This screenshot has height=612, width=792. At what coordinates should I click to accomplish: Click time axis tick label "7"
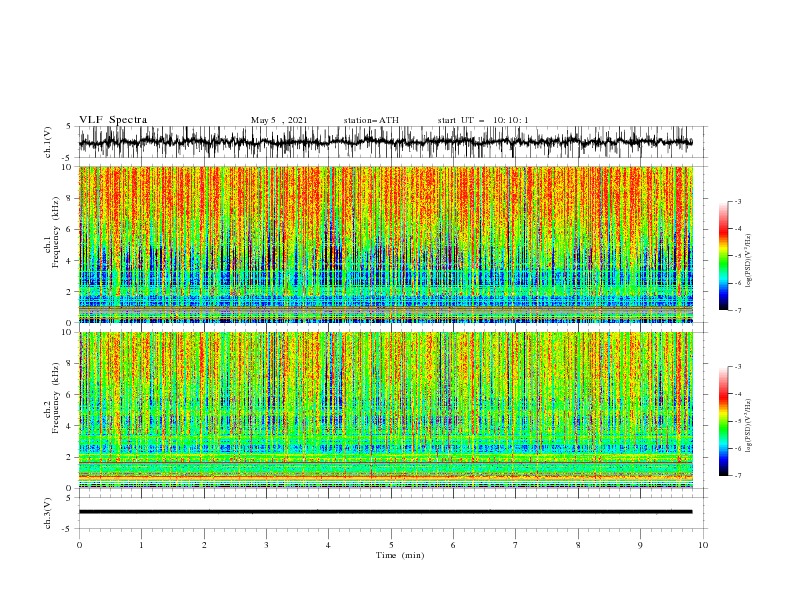click(516, 545)
